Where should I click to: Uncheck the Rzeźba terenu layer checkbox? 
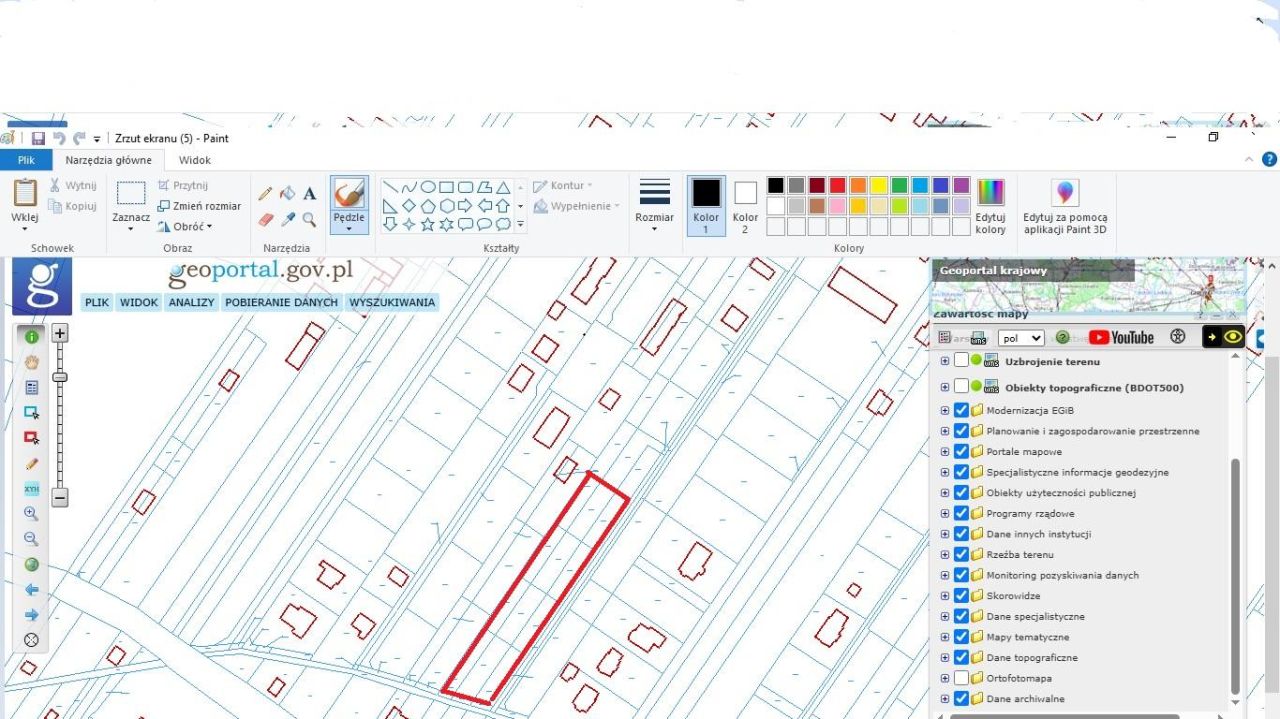click(x=961, y=554)
